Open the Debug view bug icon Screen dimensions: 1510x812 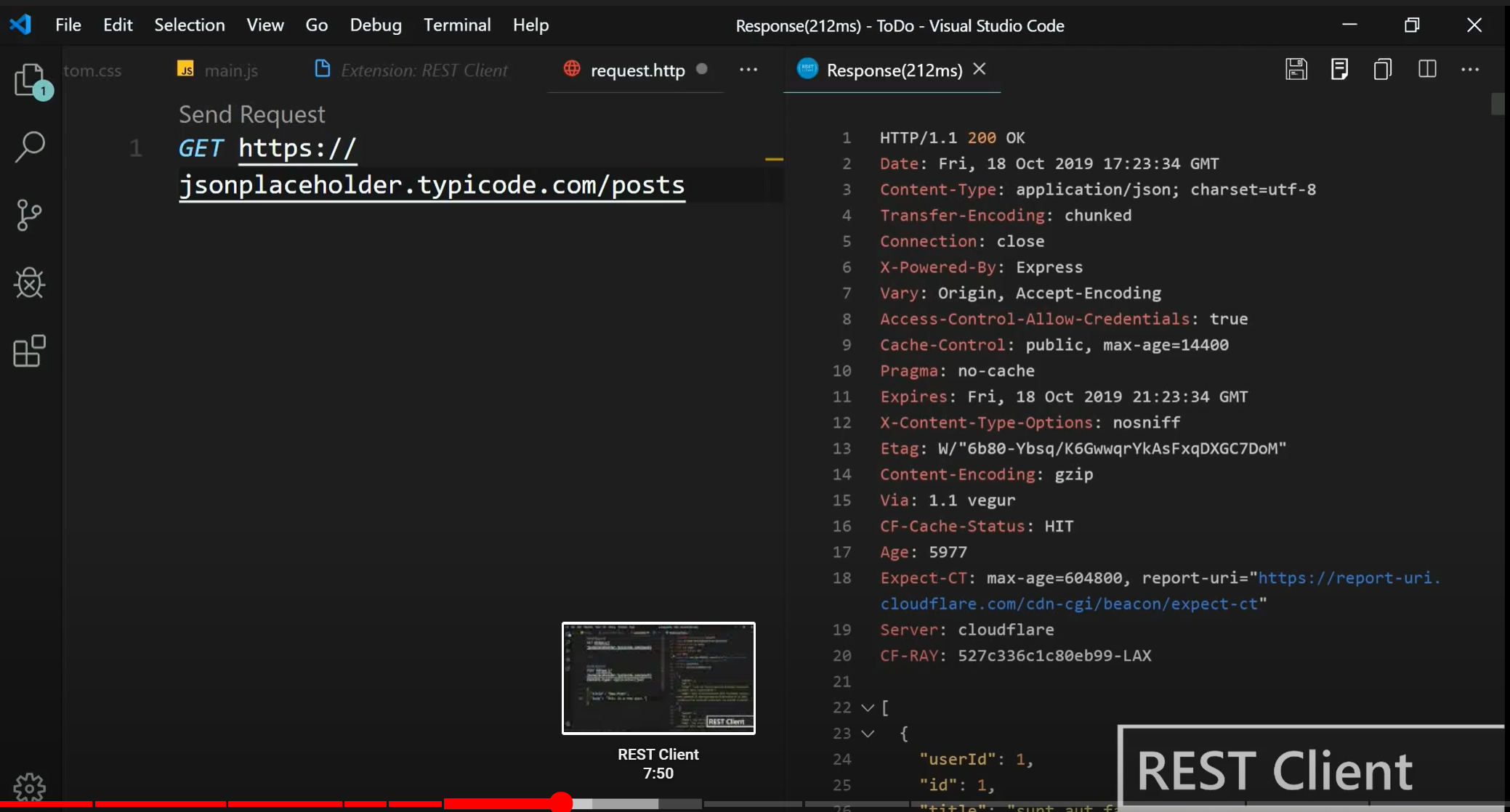(x=30, y=283)
